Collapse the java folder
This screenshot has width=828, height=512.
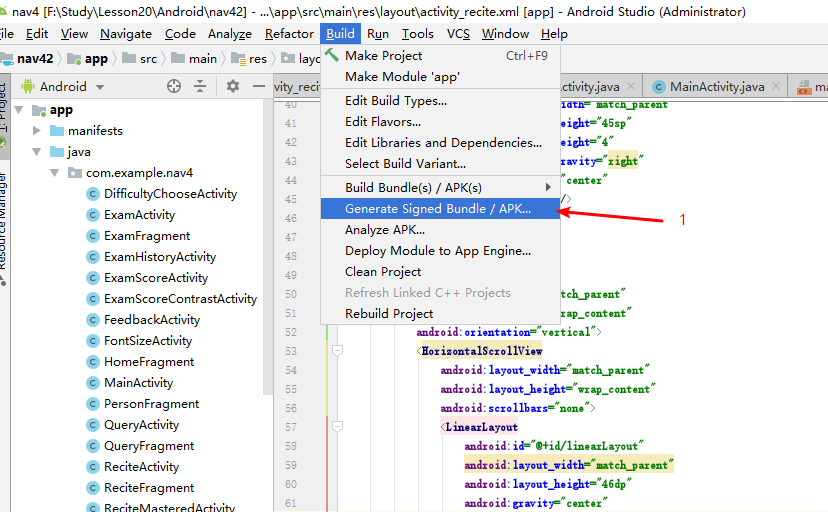click(x=36, y=152)
